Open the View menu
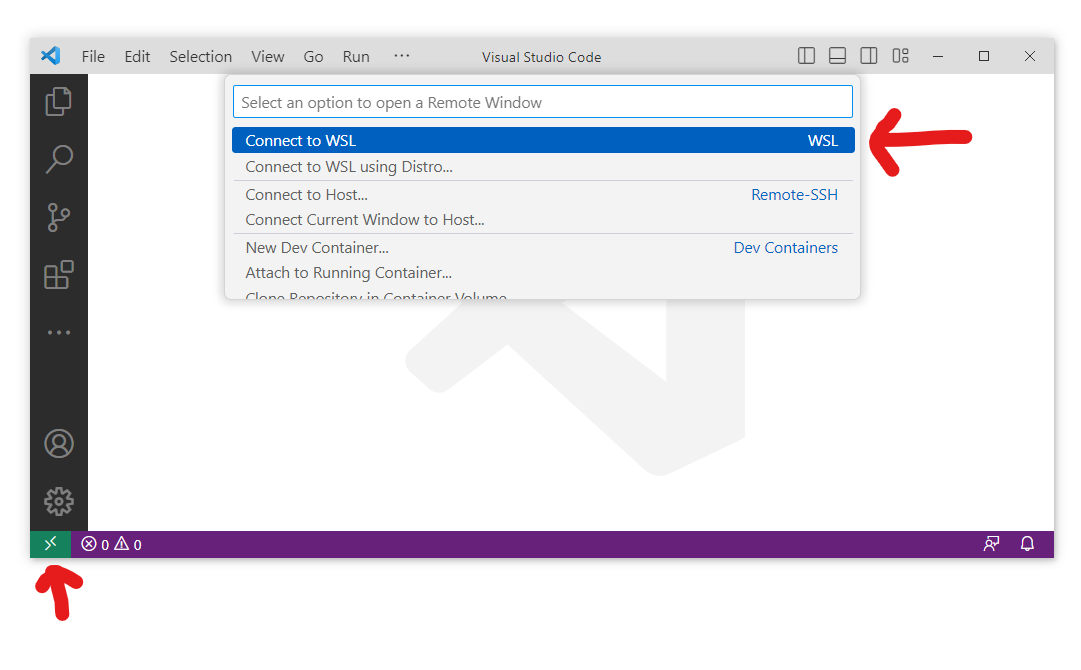Viewport: 1081px width, 670px height. pos(267,57)
